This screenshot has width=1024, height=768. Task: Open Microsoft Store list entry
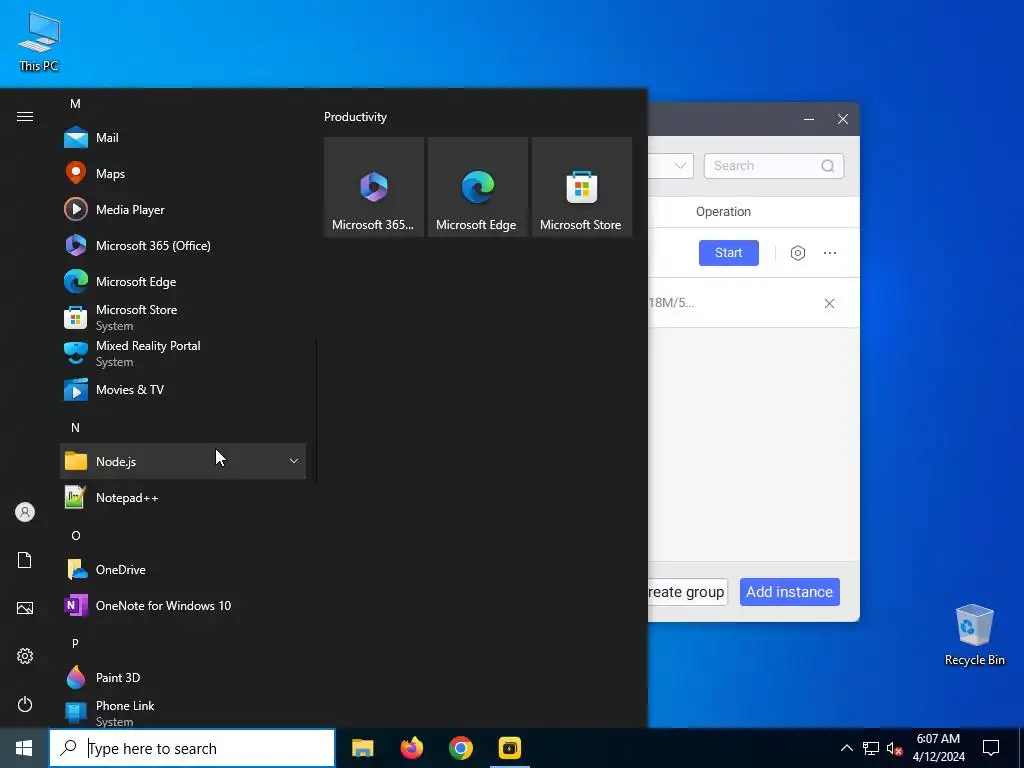183,317
